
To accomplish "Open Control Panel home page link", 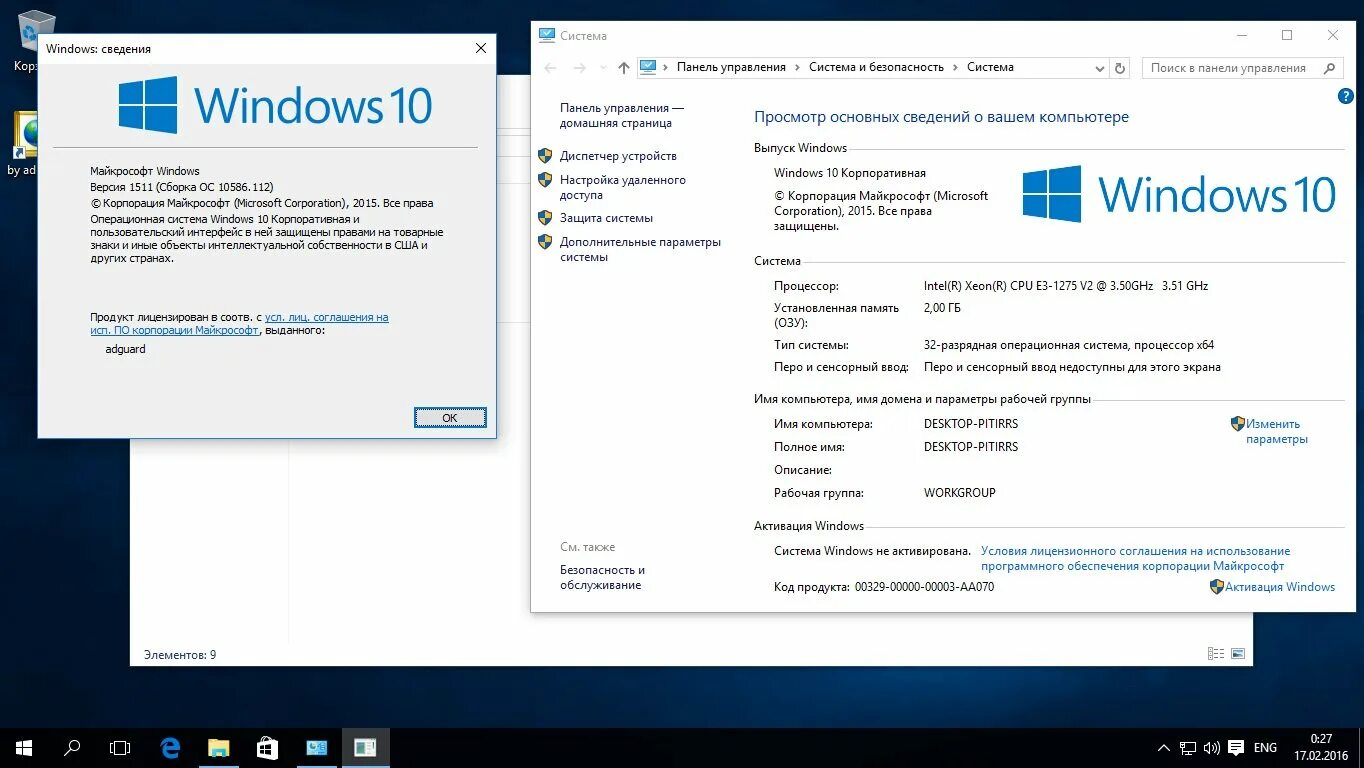I will point(622,115).
